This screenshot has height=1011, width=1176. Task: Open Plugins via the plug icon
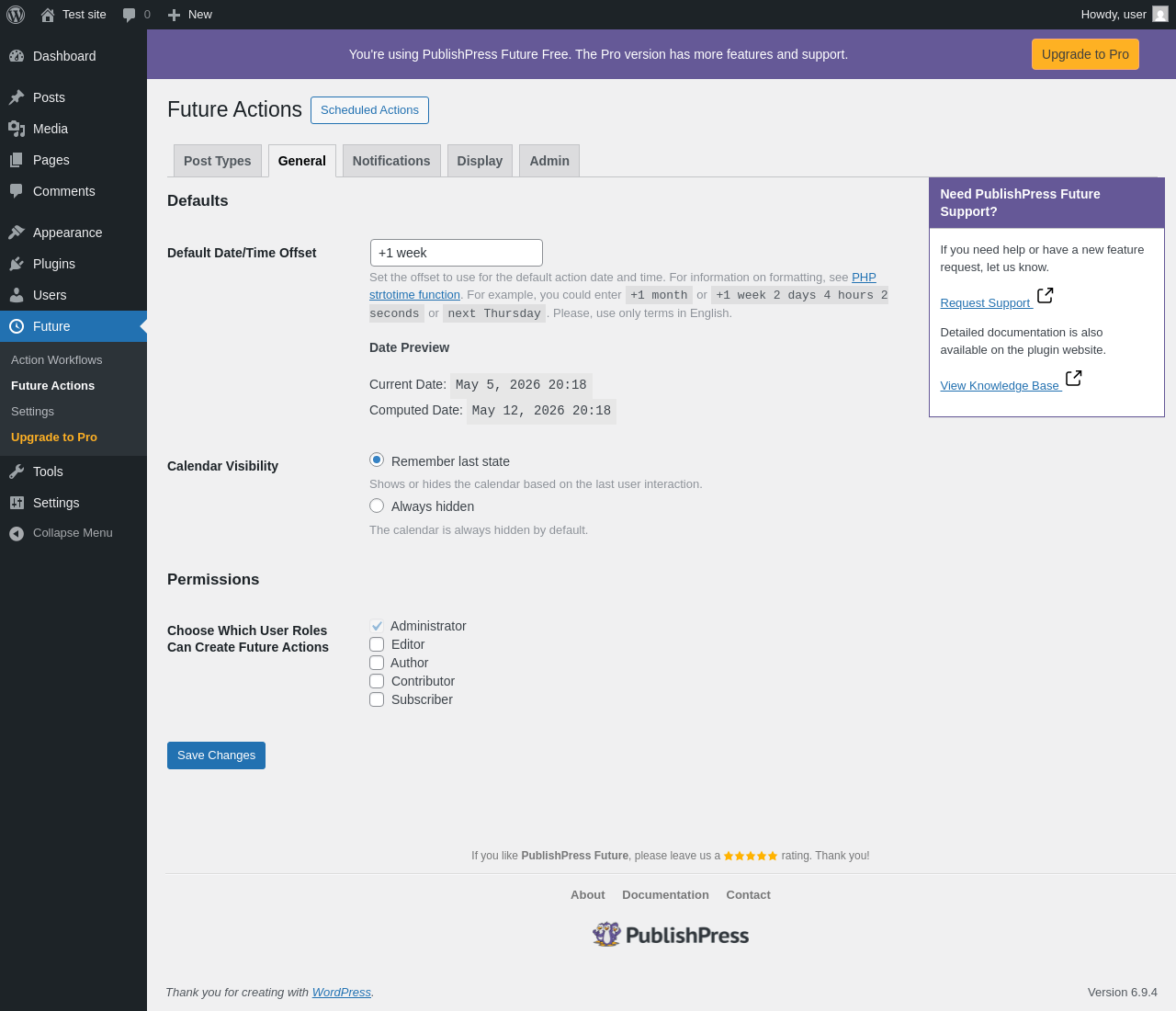(17, 264)
